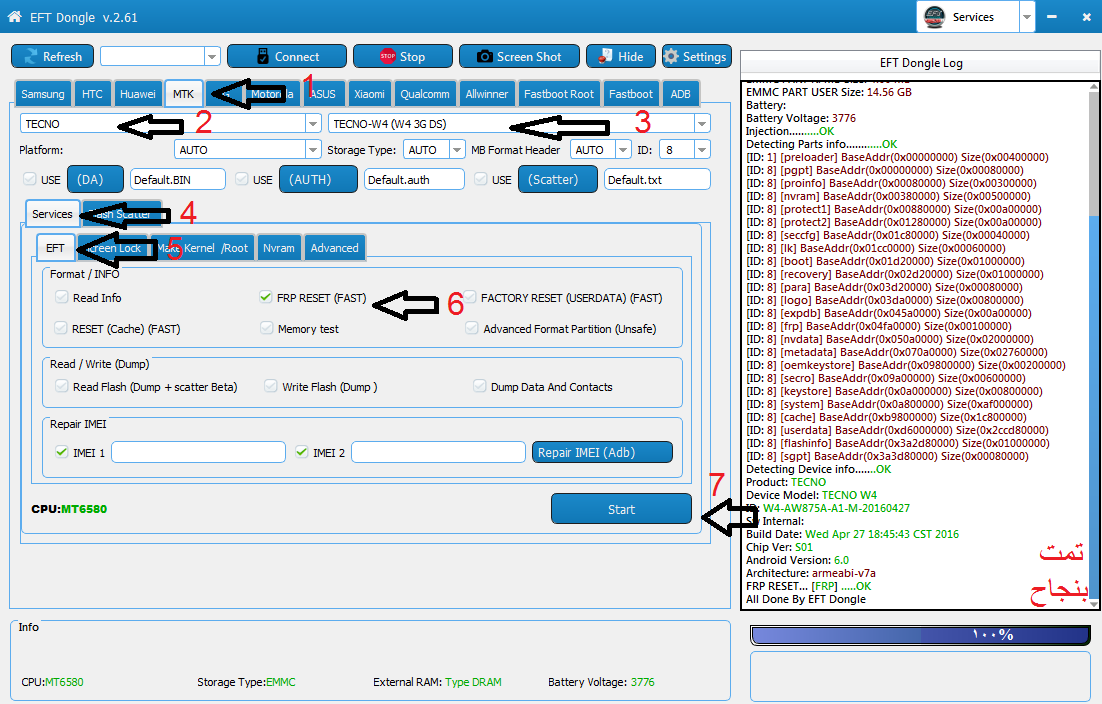This screenshot has height=704, width=1102.
Task: Click the Default.BIN file field
Action: 178,179
